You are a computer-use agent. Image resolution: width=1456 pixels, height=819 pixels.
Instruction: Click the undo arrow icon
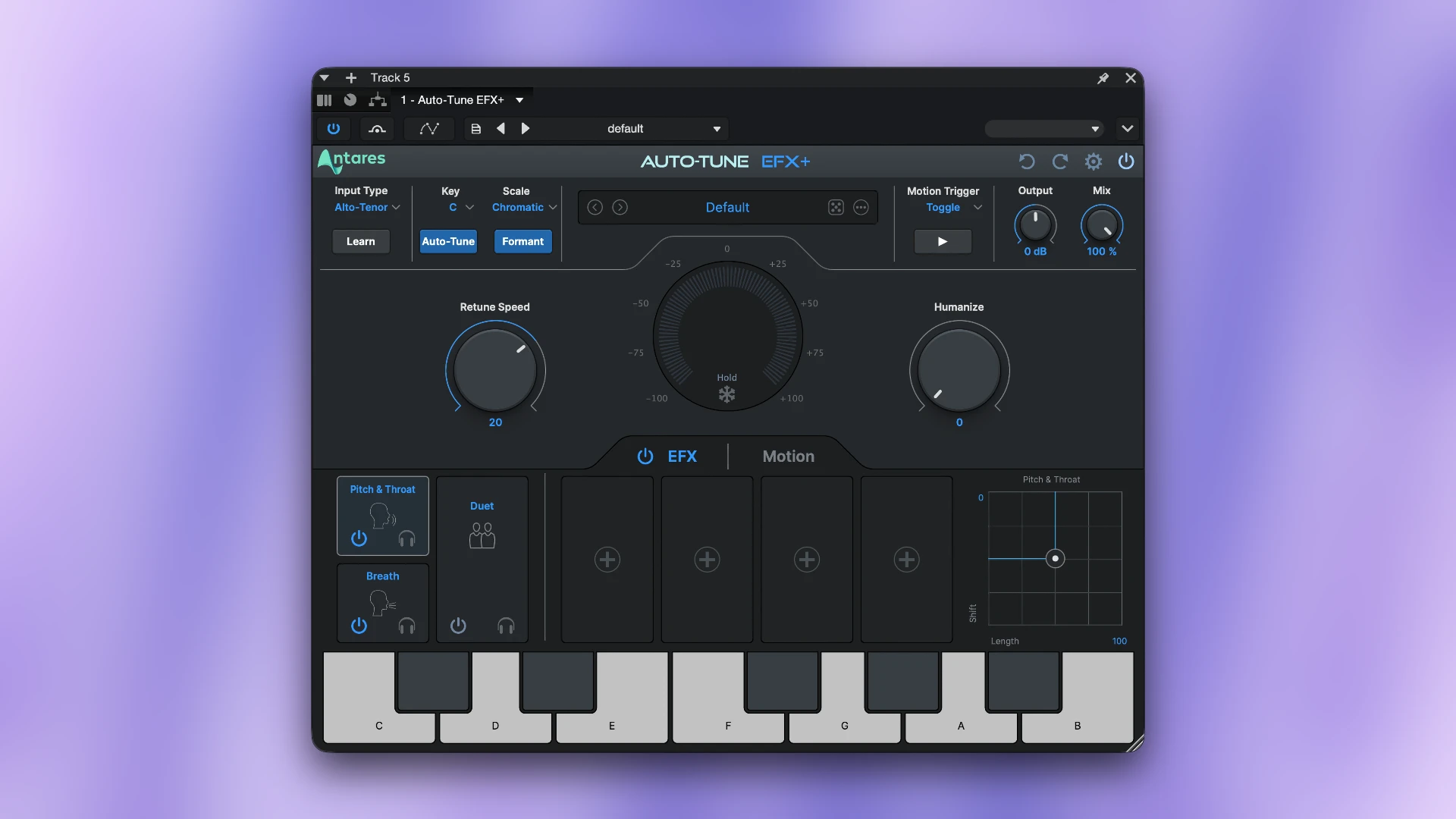coord(1027,162)
